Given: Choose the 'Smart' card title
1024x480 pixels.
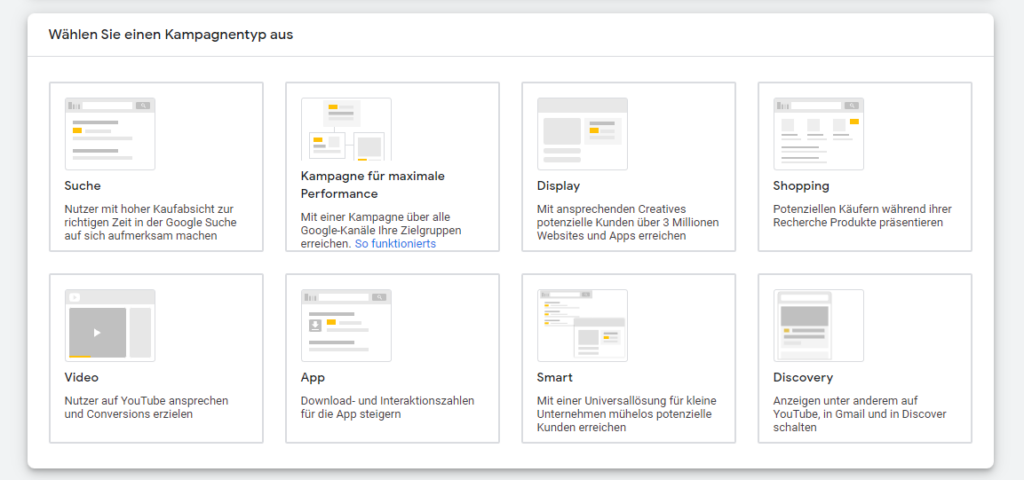Looking at the screenshot, I should click(554, 377).
